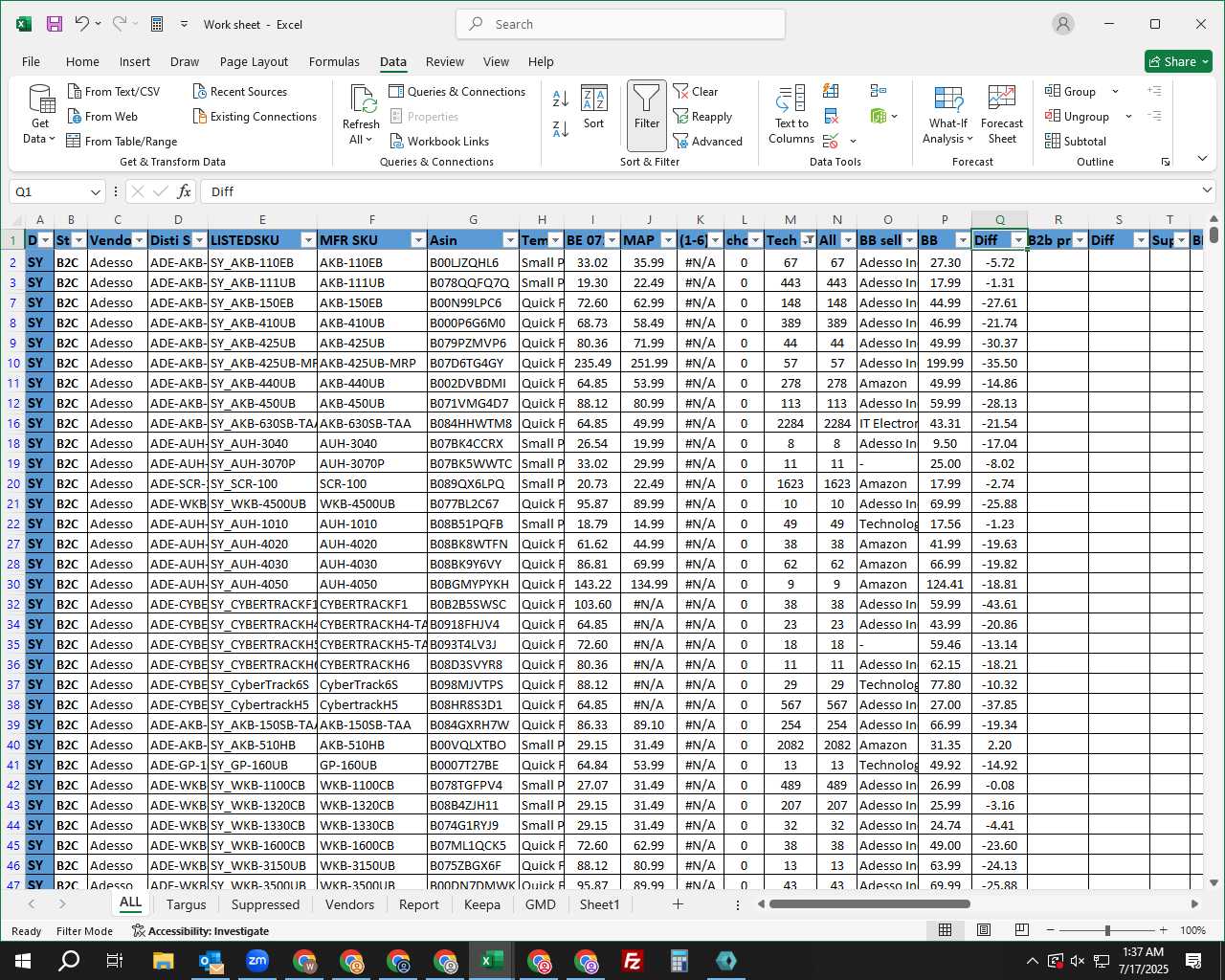Switch to the Formulas ribbon tab
This screenshot has width=1225, height=980.
tap(334, 61)
